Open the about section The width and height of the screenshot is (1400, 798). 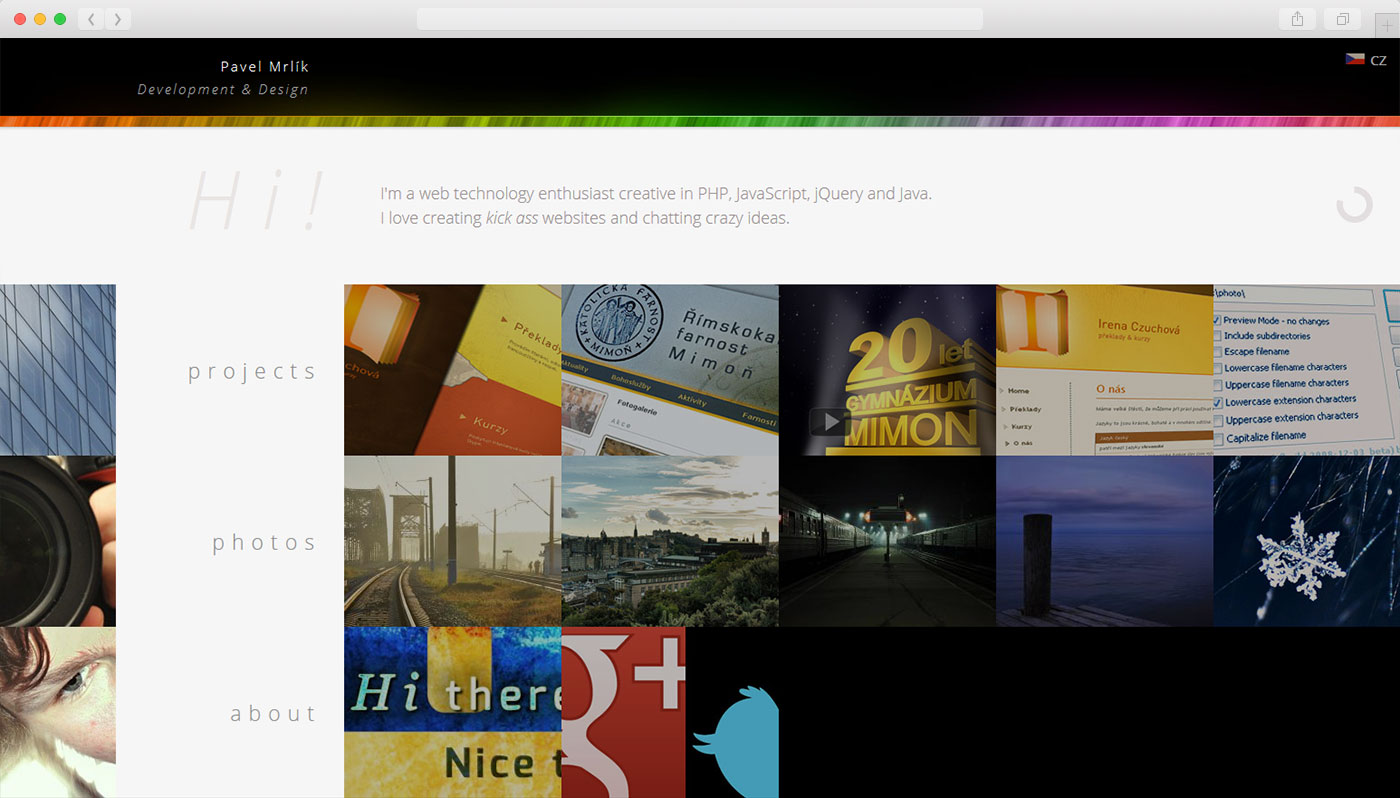[273, 713]
